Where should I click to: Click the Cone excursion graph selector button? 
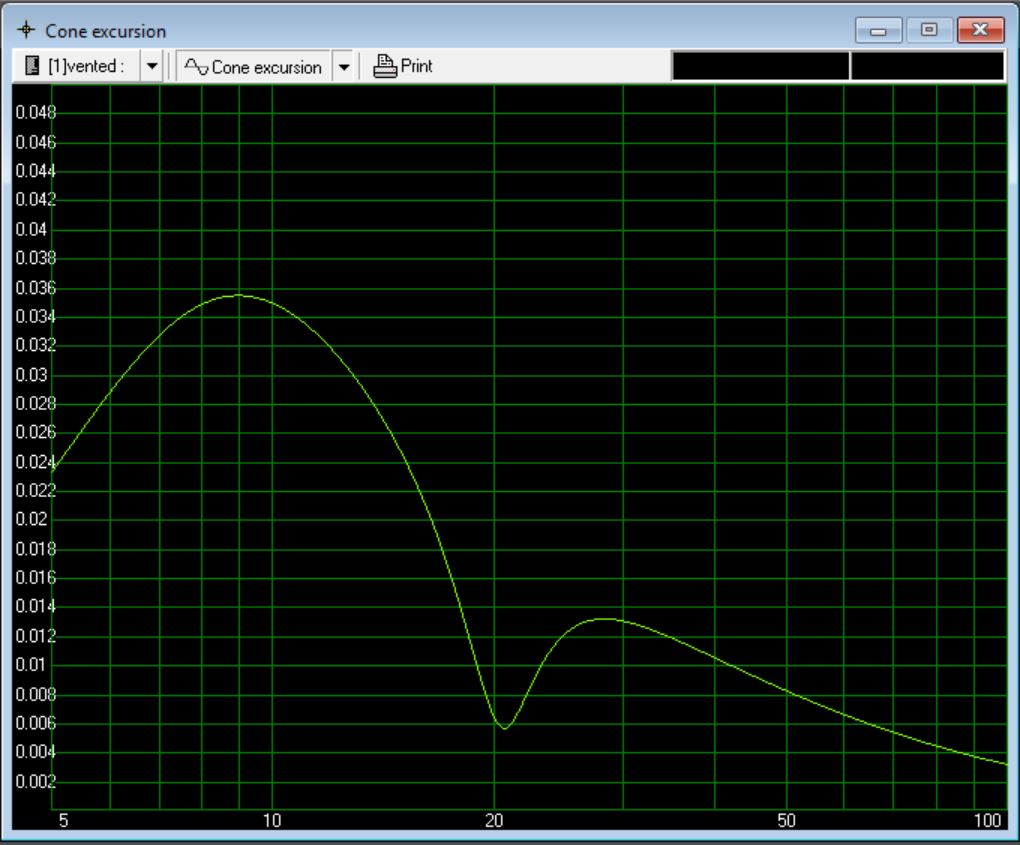254,66
